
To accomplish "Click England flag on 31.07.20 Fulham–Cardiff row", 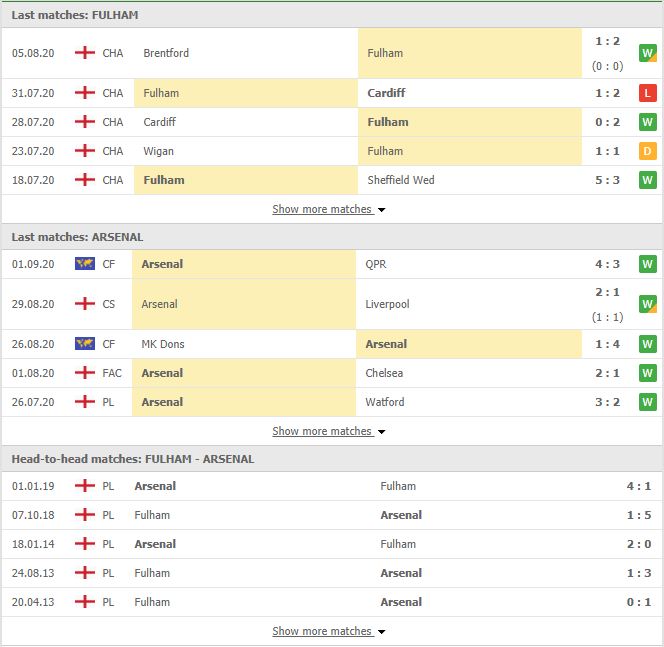I will click(x=85, y=93).
